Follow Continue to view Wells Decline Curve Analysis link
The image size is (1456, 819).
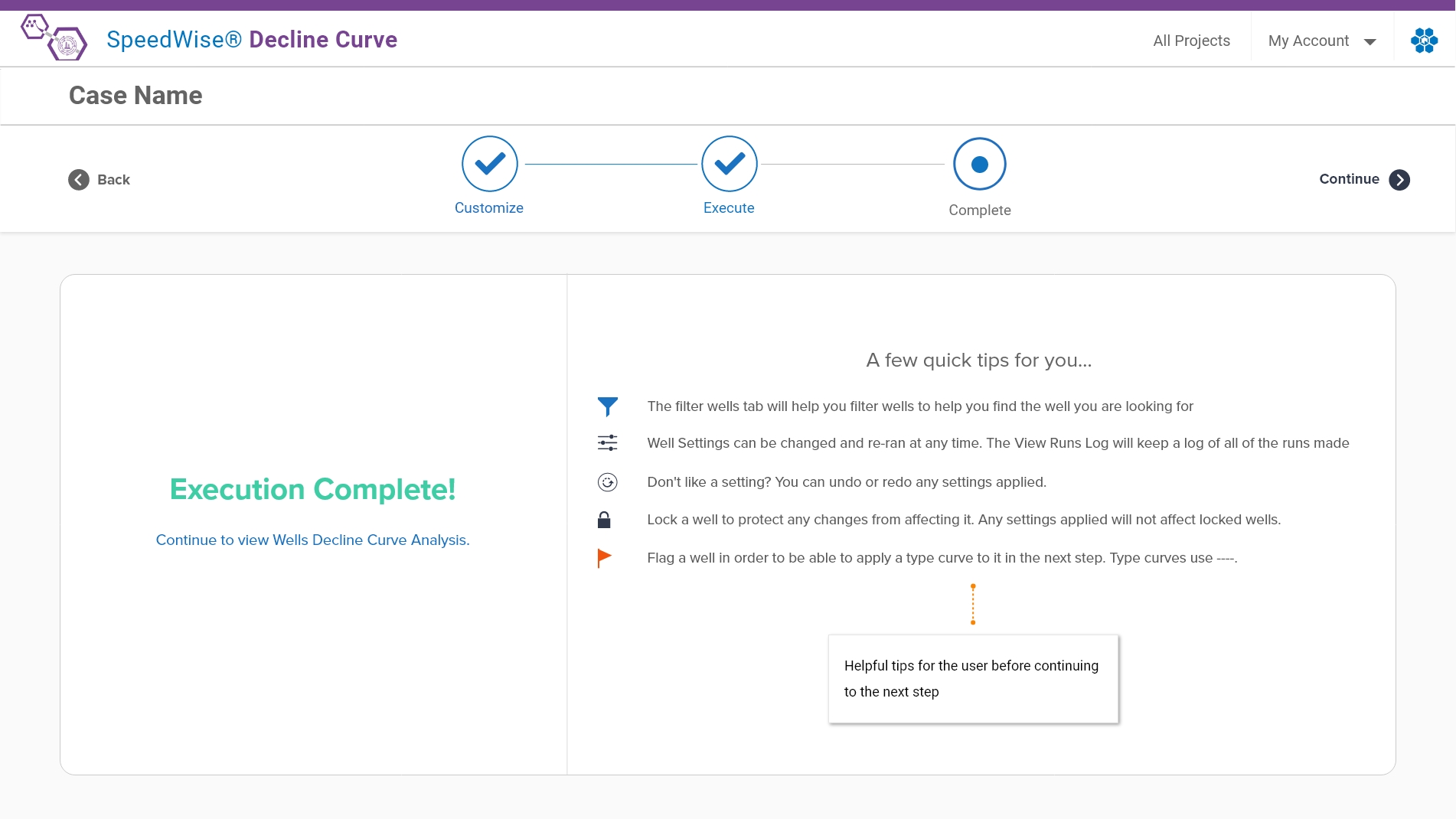(x=312, y=540)
